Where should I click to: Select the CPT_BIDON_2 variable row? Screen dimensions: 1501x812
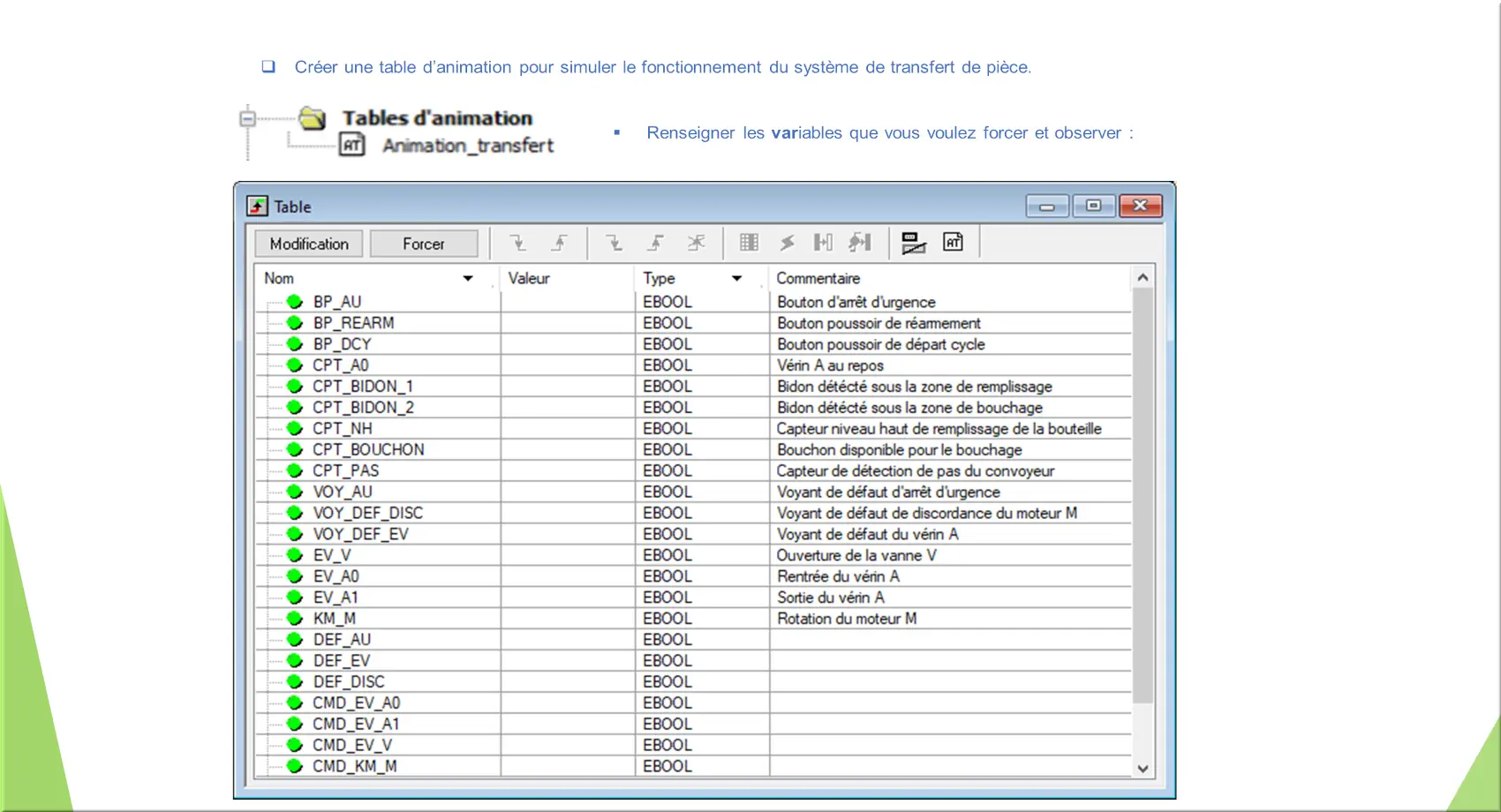tap(693, 408)
